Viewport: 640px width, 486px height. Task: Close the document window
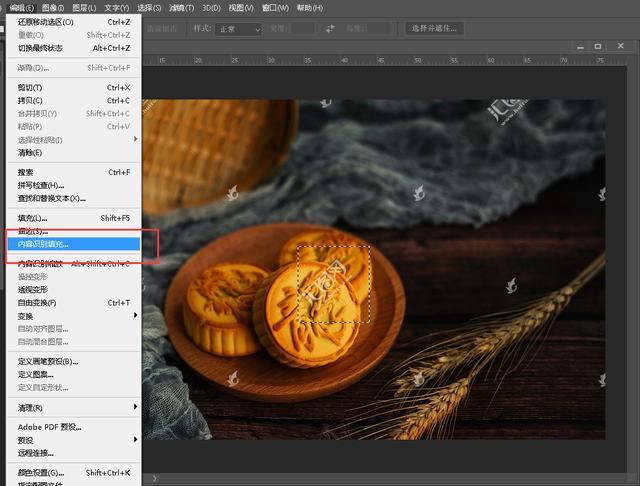click(x=621, y=46)
